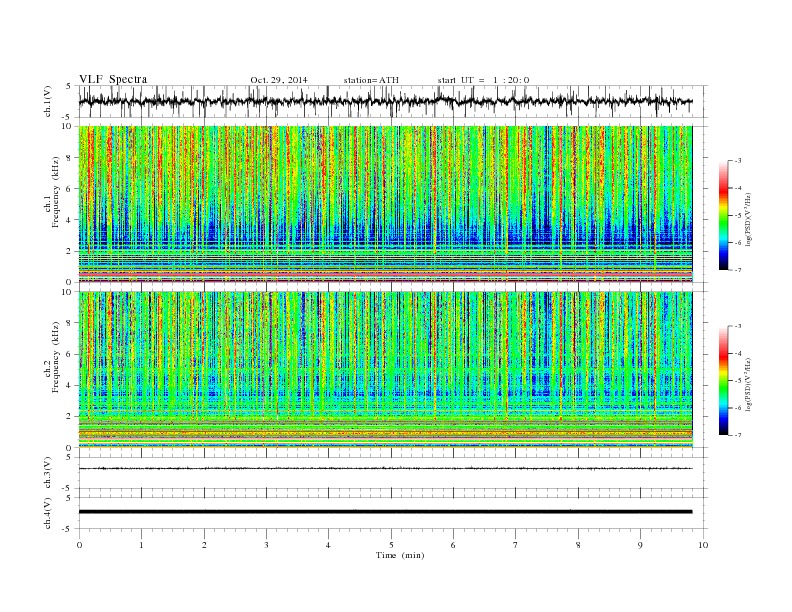
Task: Click the time axis tick label 5
Action: [x=391, y=545]
